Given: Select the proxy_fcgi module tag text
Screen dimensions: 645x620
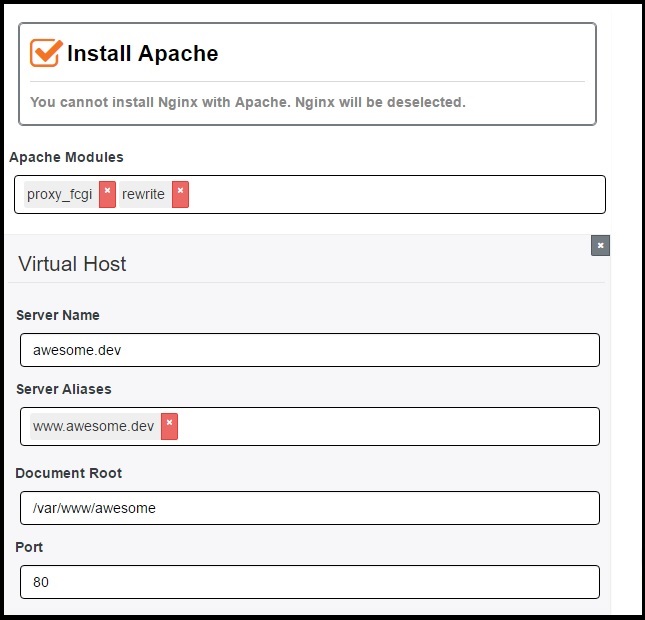Looking at the screenshot, I should 60,194.
